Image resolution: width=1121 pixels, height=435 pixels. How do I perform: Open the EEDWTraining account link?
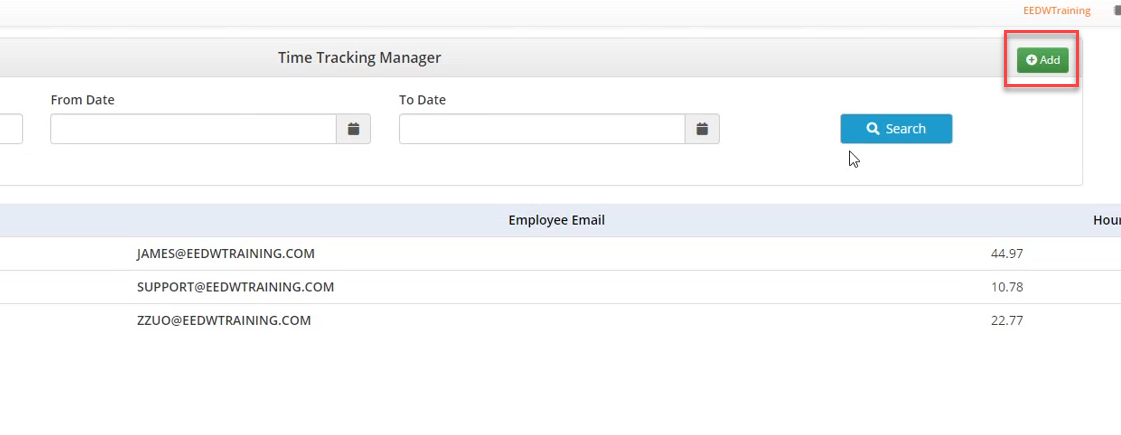(x=1057, y=11)
